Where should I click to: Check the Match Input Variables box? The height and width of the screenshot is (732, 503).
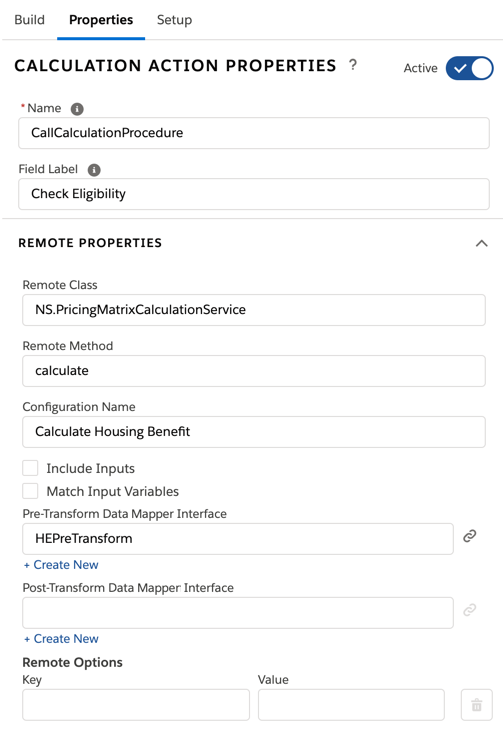[x=30, y=491]
